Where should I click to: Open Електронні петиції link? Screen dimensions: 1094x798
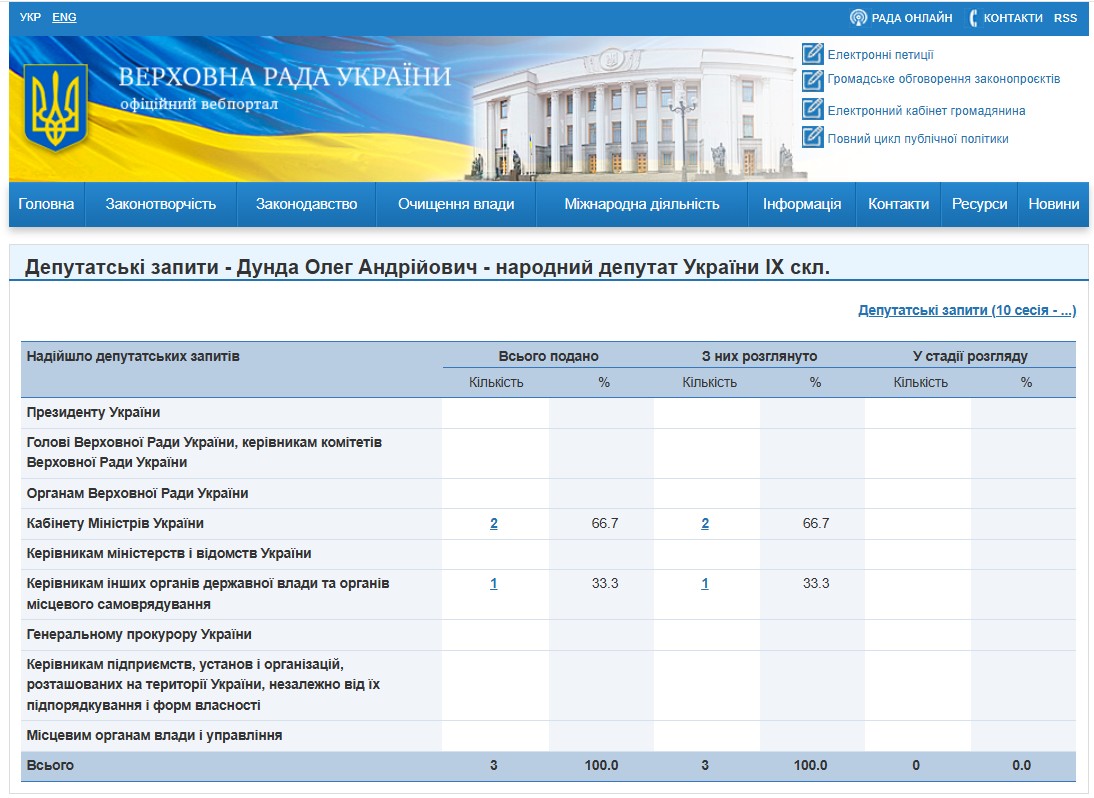880,54
